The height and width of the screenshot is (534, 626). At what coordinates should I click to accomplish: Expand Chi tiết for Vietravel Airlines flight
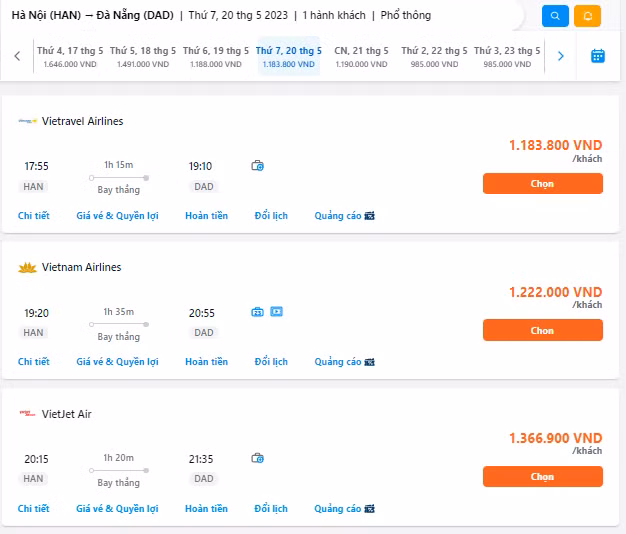[x=34, y=216]
